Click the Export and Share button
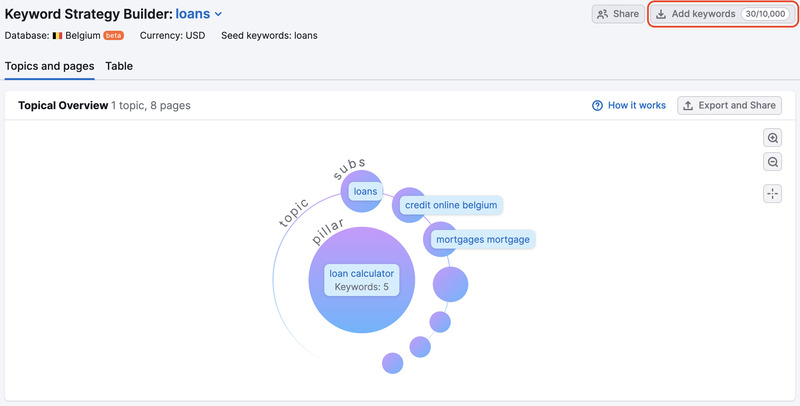The image size is (800, 406). (x=729, y=105)
